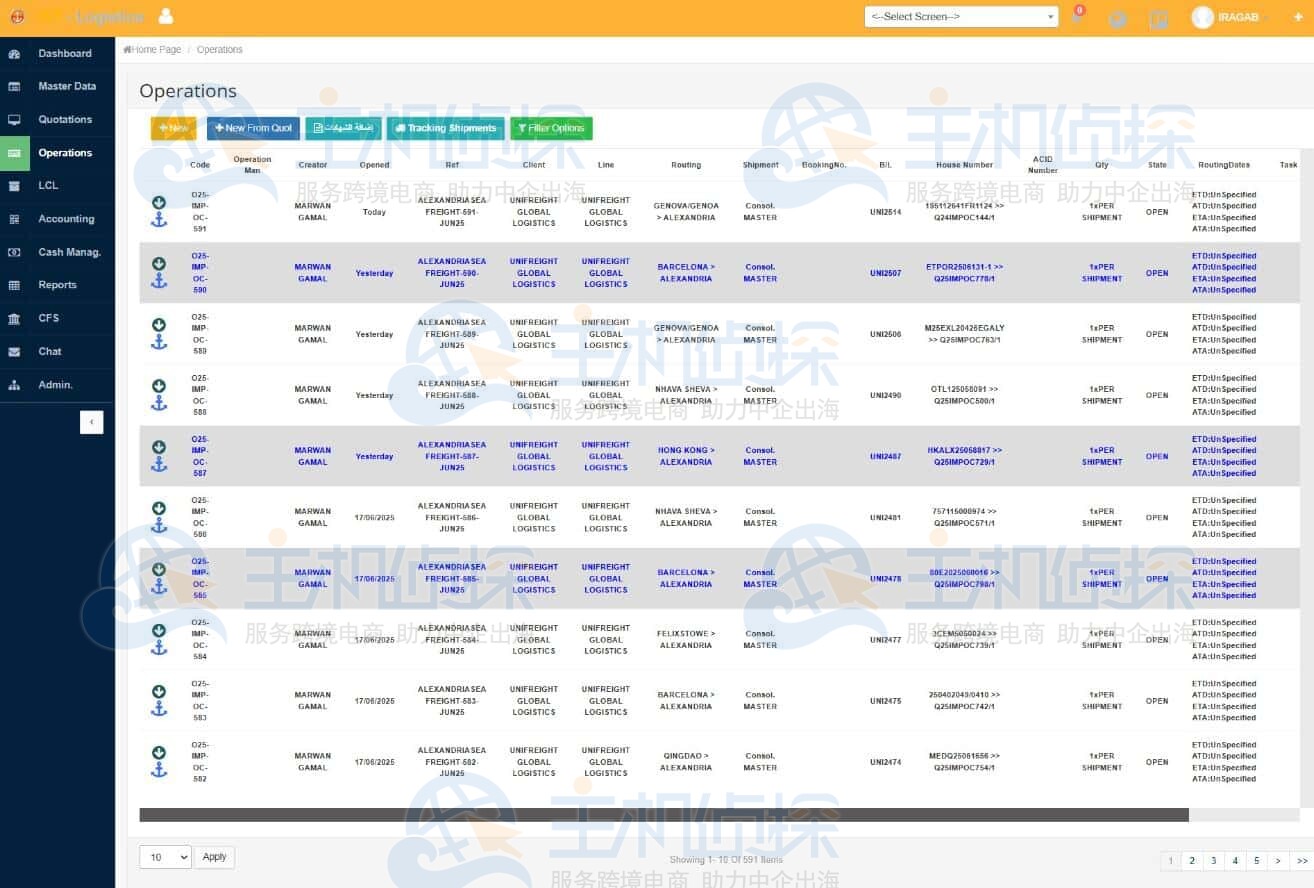Go to page 3 in the pagination

click(x=1213, y=861)
